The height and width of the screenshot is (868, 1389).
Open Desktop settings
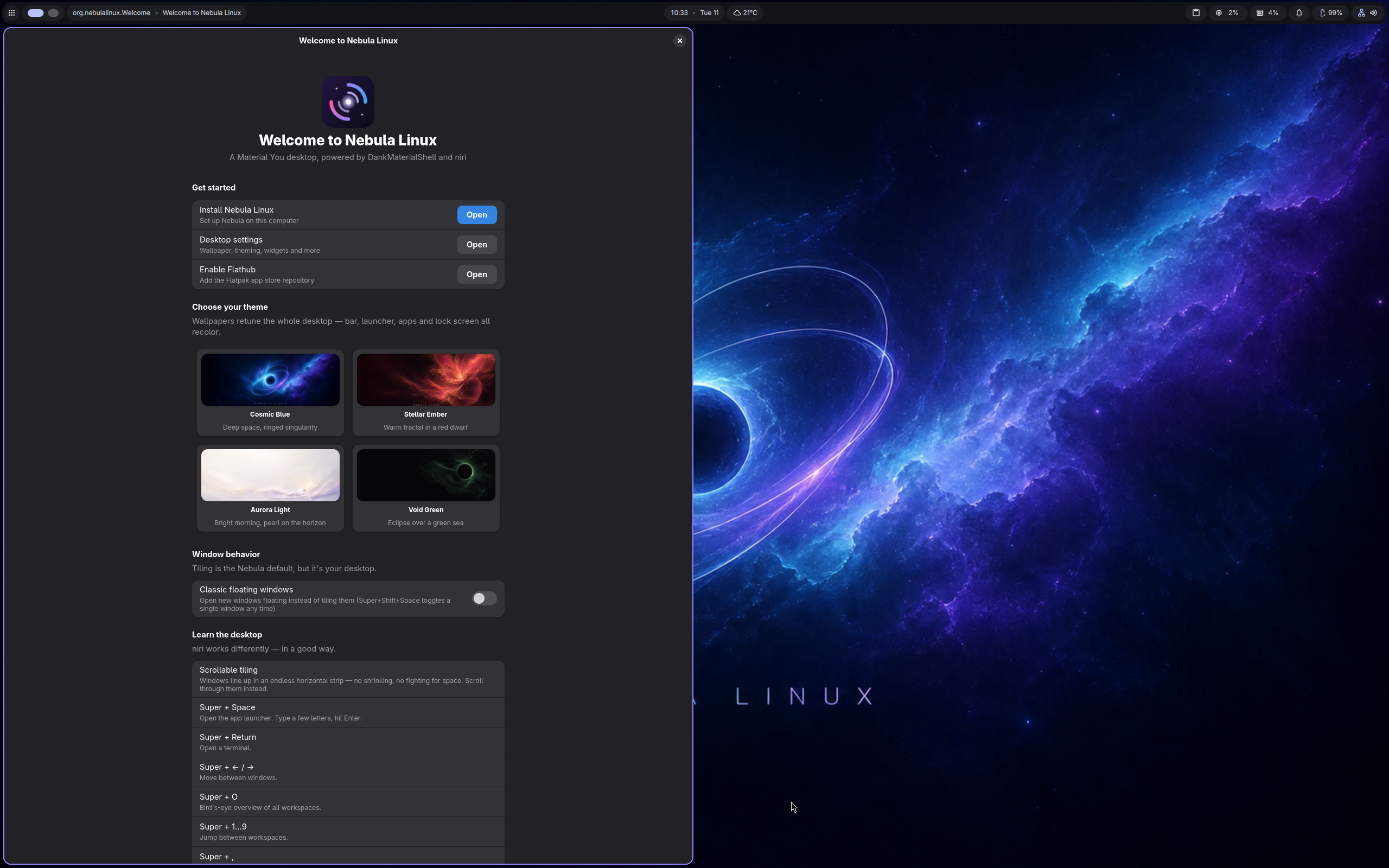click(x=476, y=245)
